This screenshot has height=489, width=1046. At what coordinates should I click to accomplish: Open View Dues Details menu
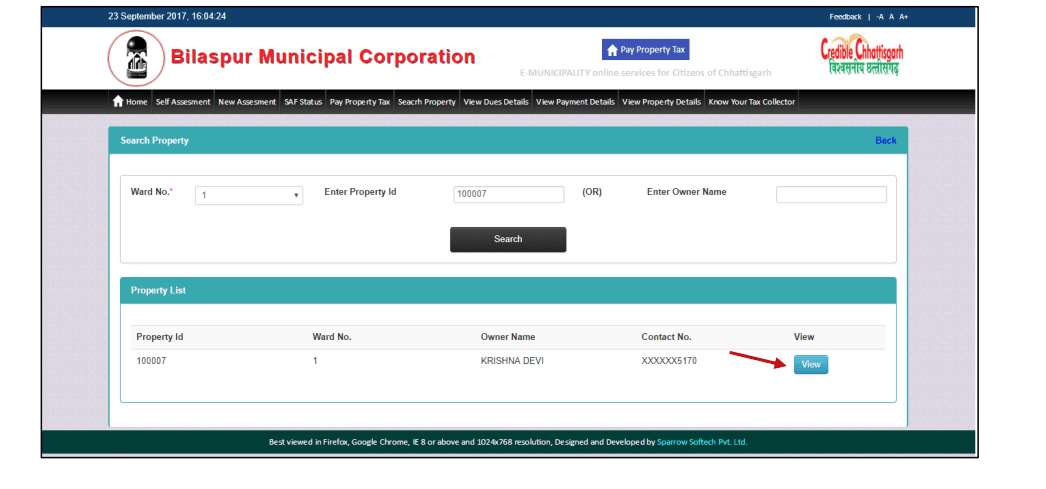(x=496, y=102)
